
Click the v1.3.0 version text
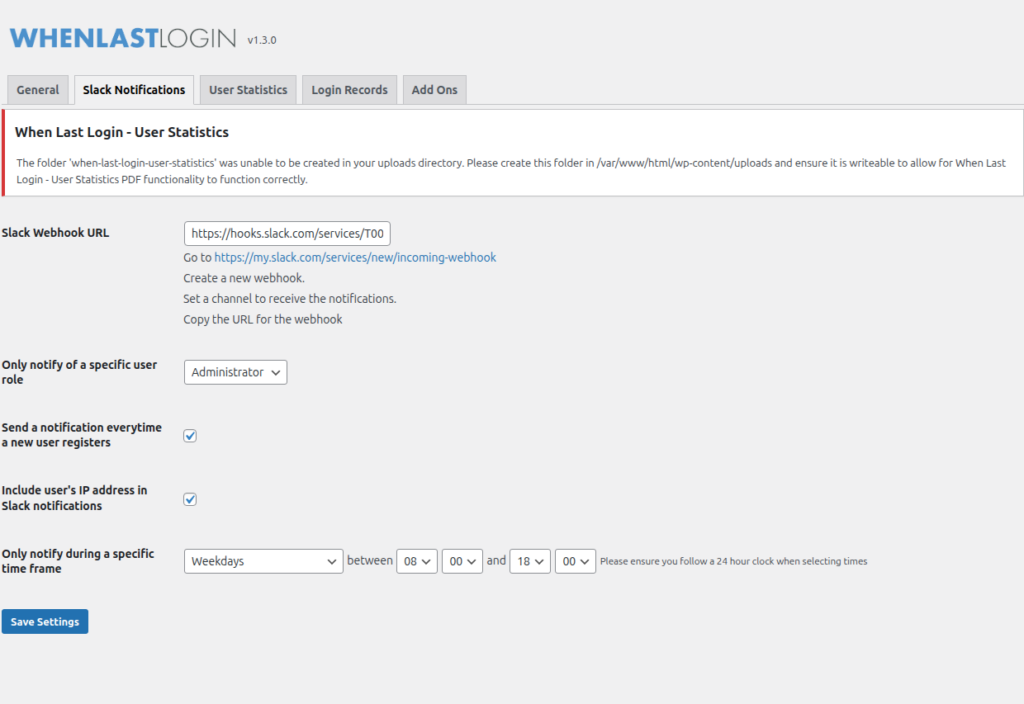(262, 40)
